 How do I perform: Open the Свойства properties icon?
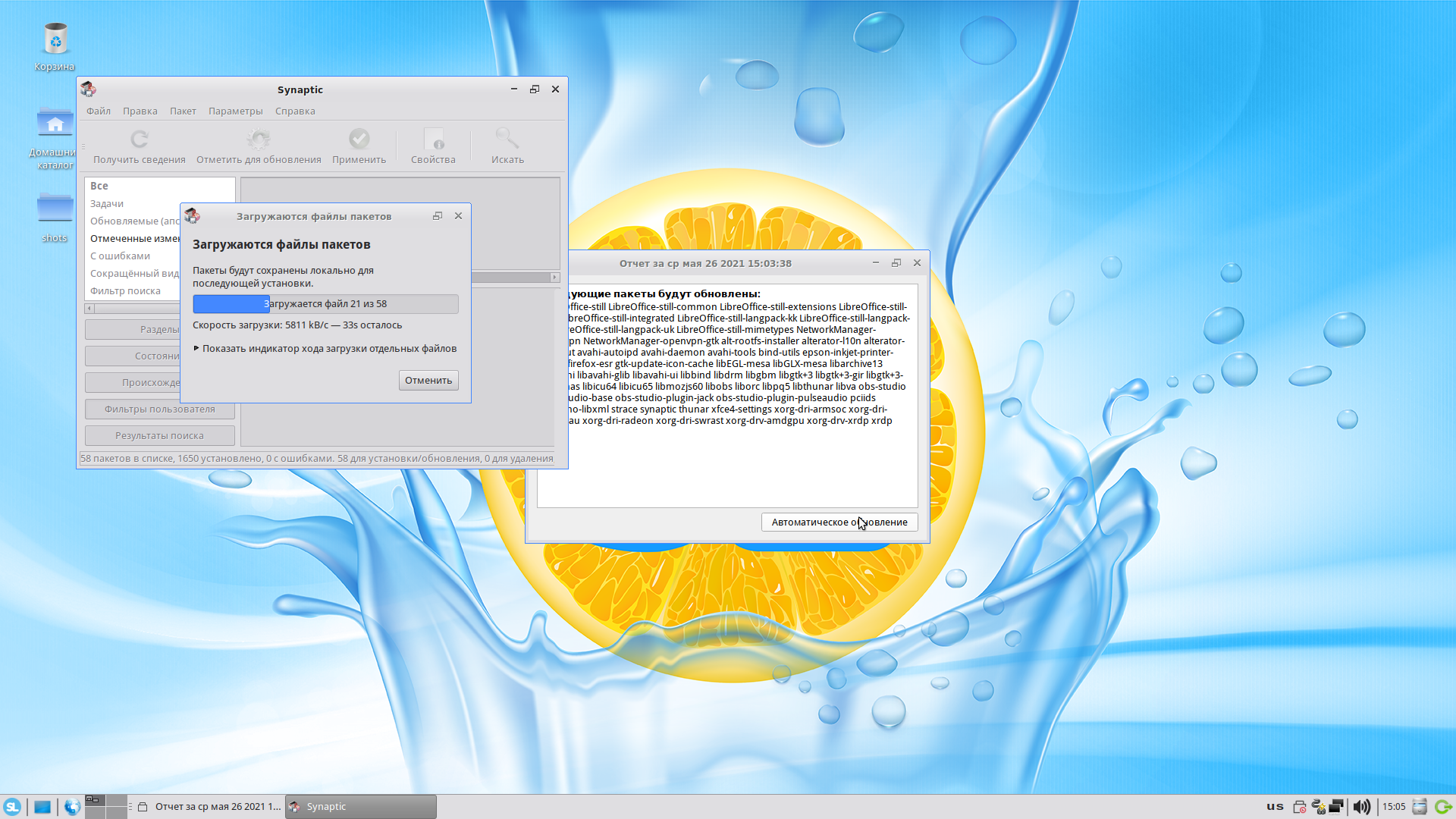(x=433, y=140)
